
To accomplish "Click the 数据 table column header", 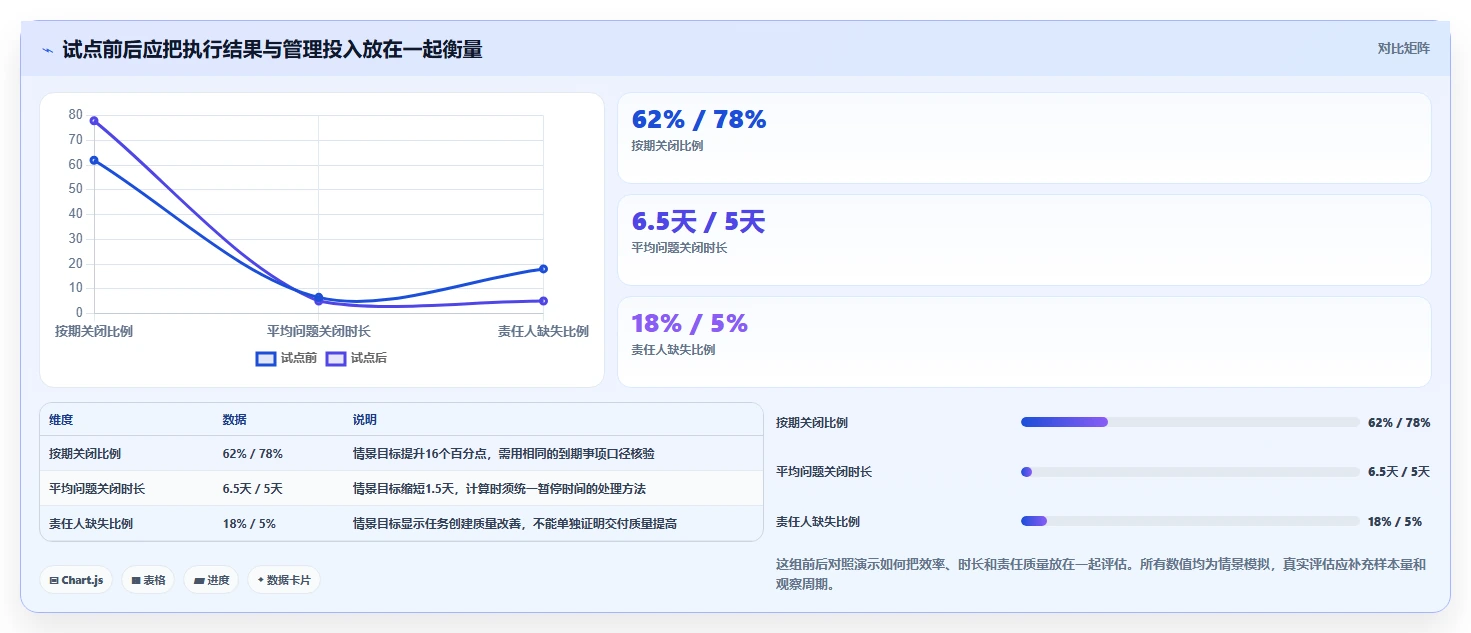I will point(234,420).
